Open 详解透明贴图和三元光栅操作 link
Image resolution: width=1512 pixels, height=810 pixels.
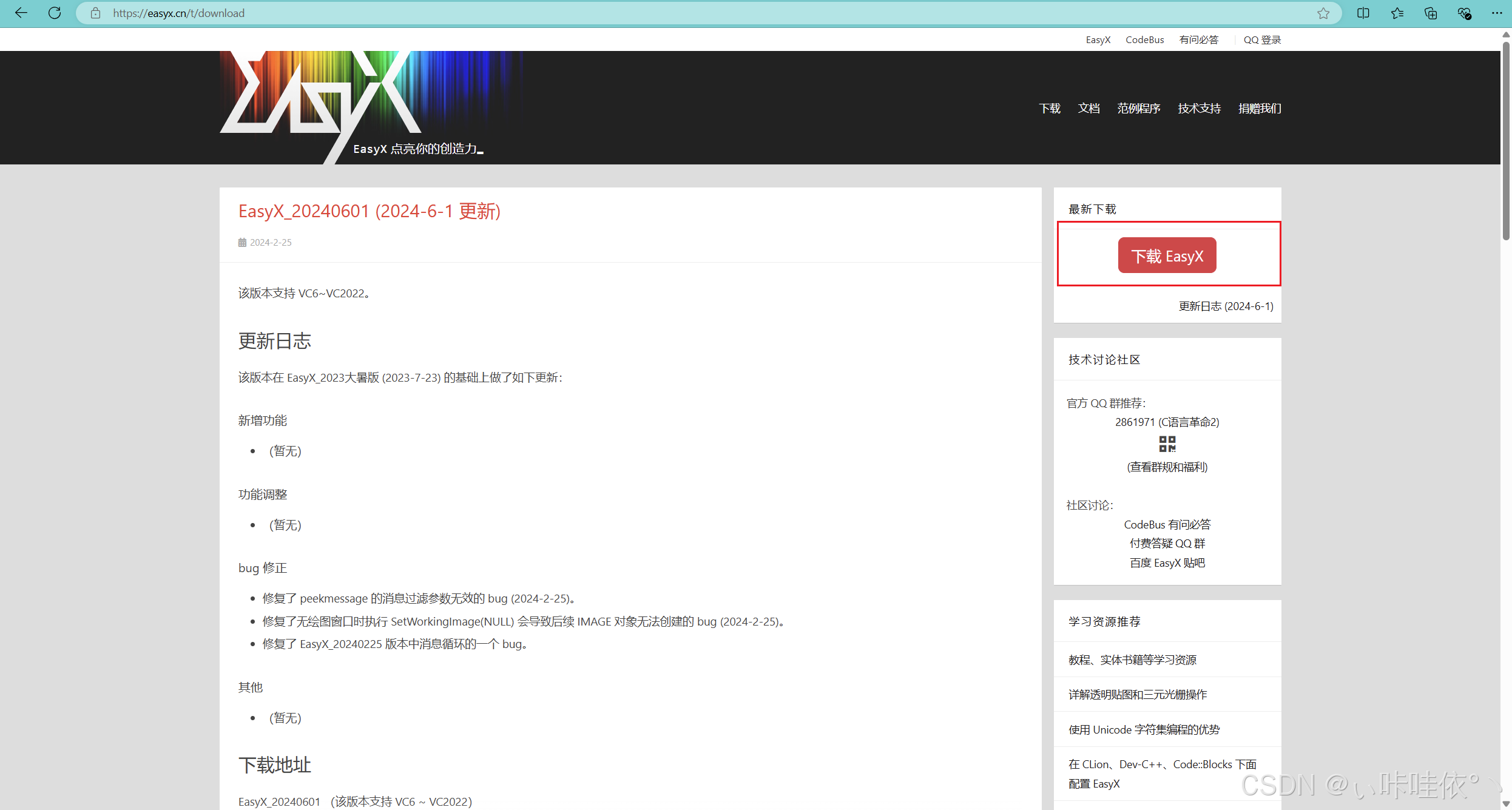1138,695
